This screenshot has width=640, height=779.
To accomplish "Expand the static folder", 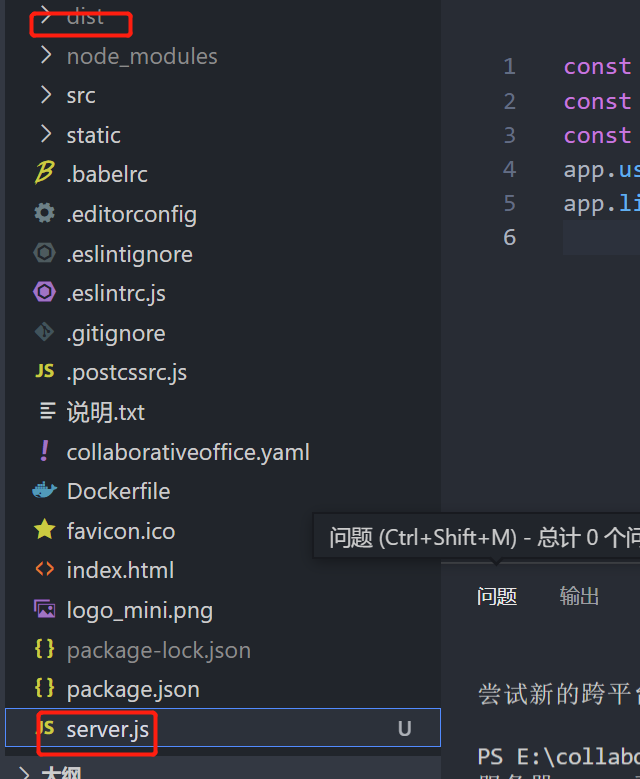I will [45, 135].
